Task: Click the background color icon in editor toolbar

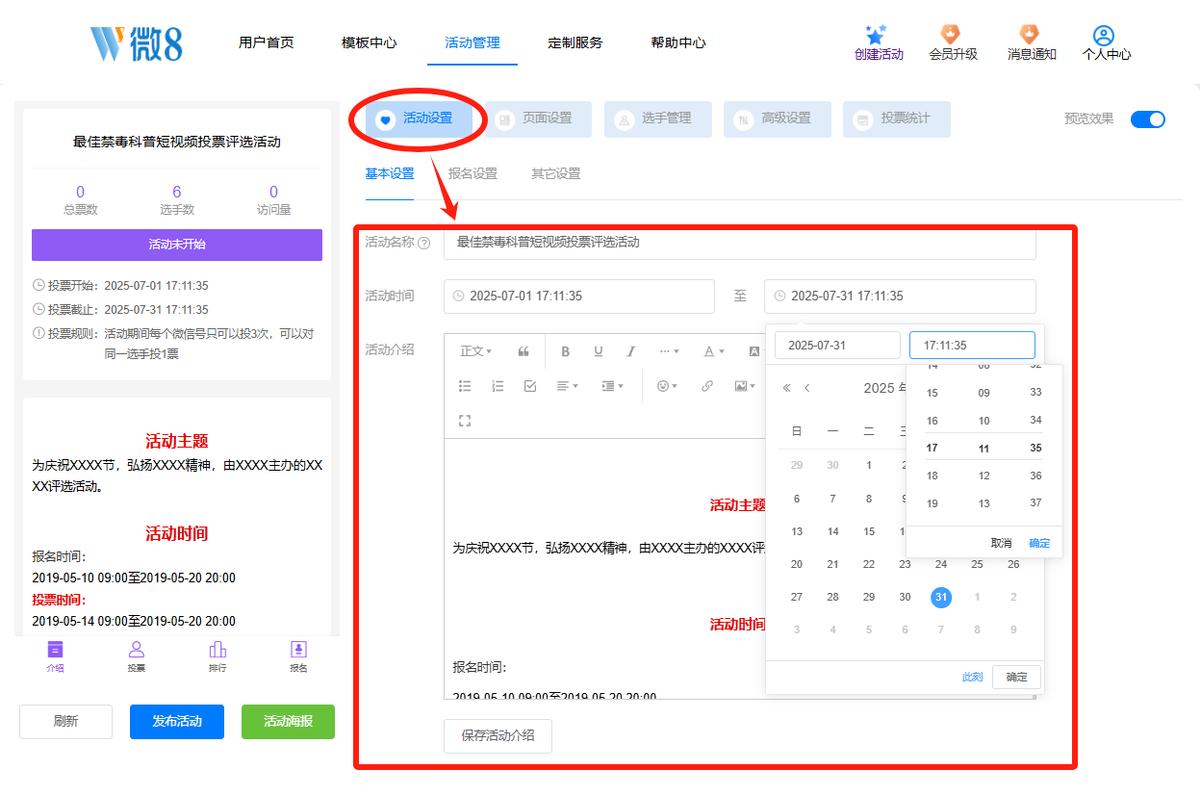Action: (754, 351)
